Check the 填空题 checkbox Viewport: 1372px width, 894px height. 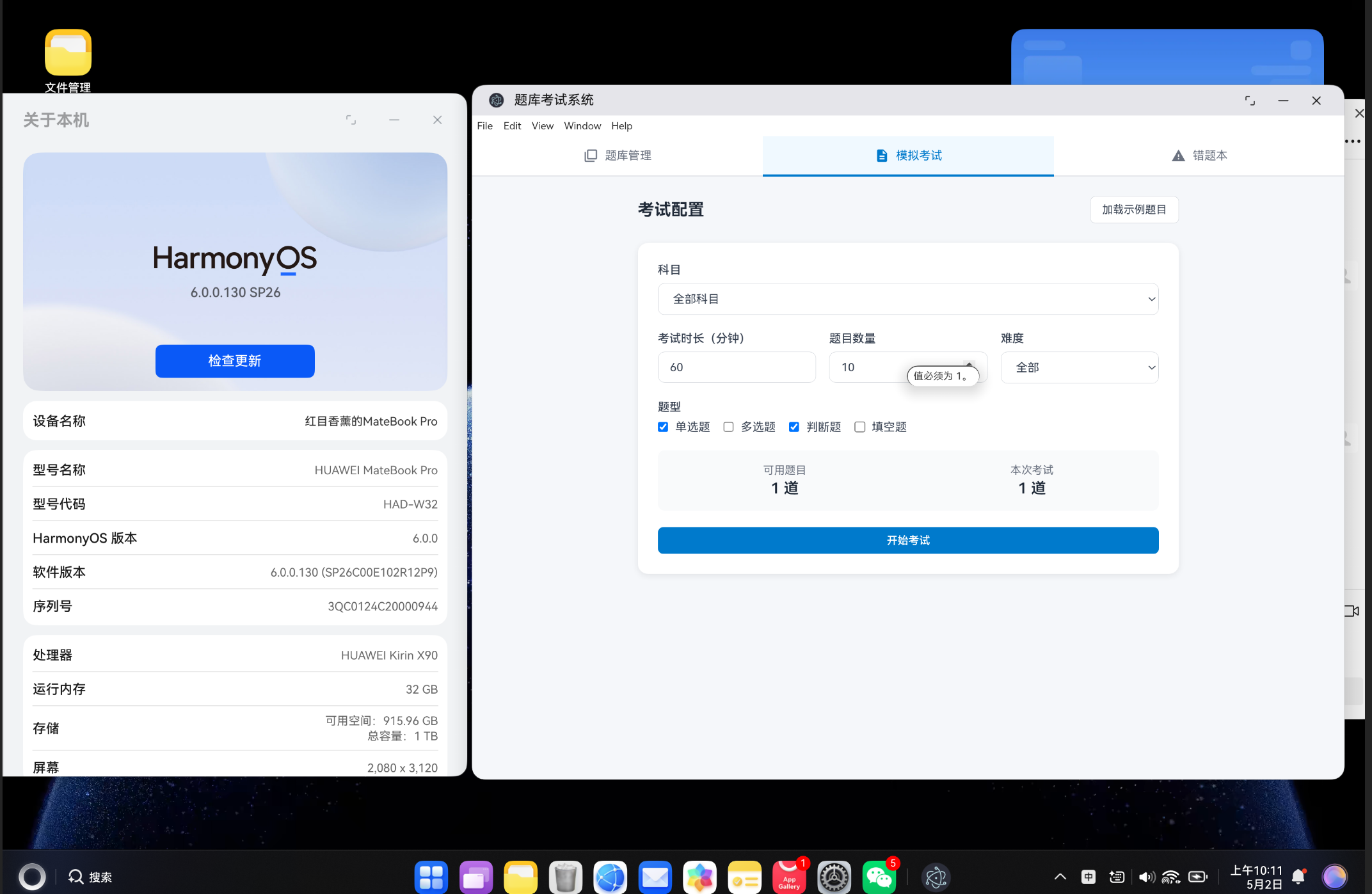pyautogui.click(x=860, y=427)
